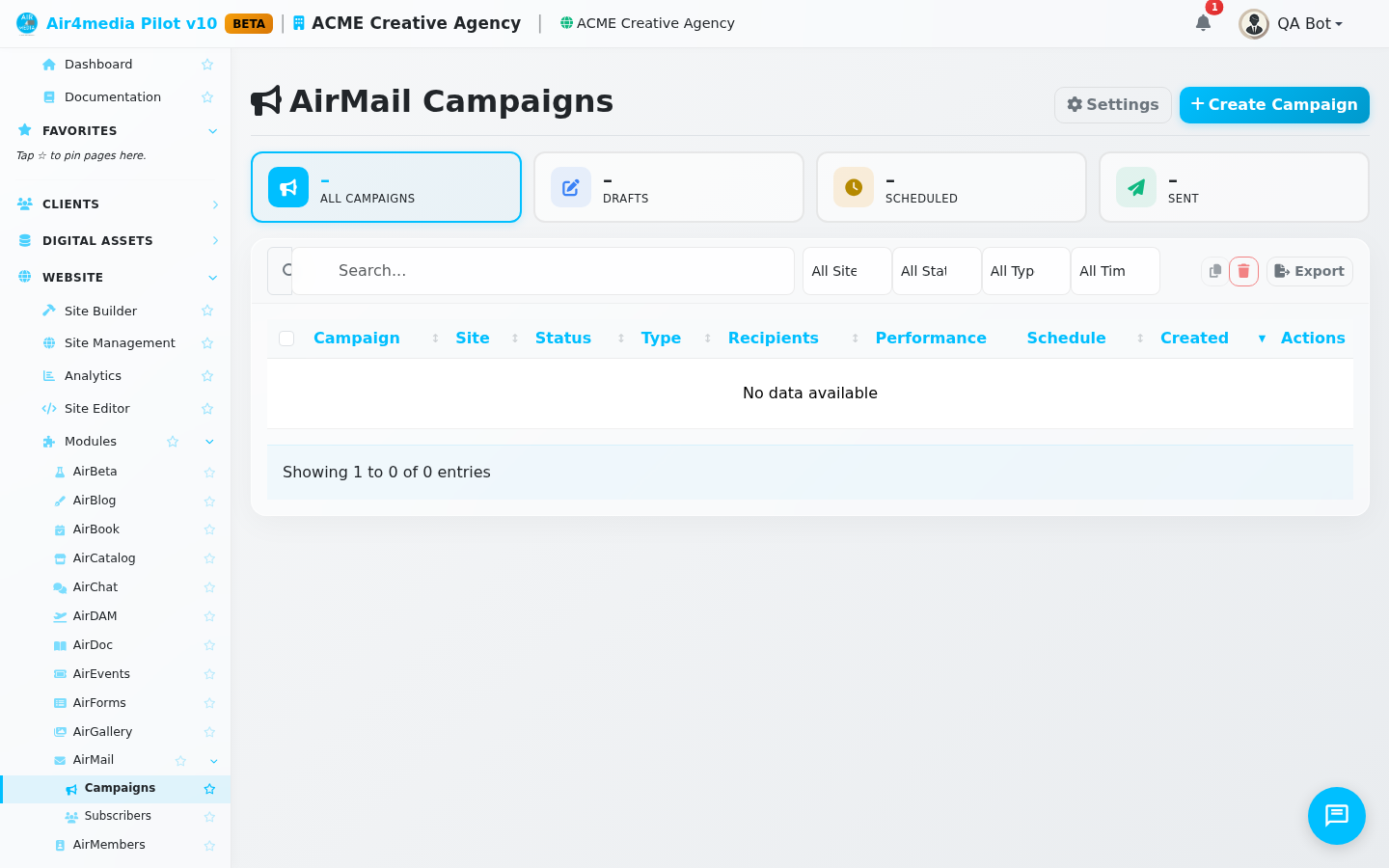
Task: Focus the campaign Search field
Action: [543, 271]
